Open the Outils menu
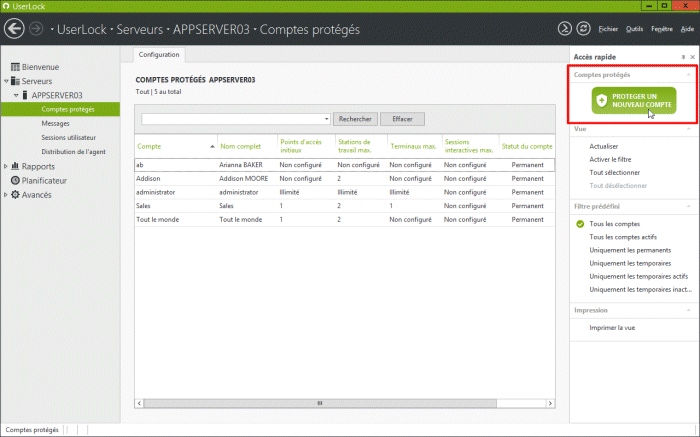 [634, 29]
